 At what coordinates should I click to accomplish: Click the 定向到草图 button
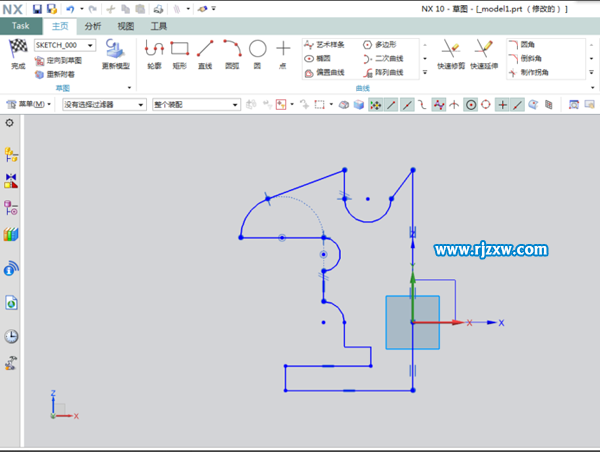point(64,60)
